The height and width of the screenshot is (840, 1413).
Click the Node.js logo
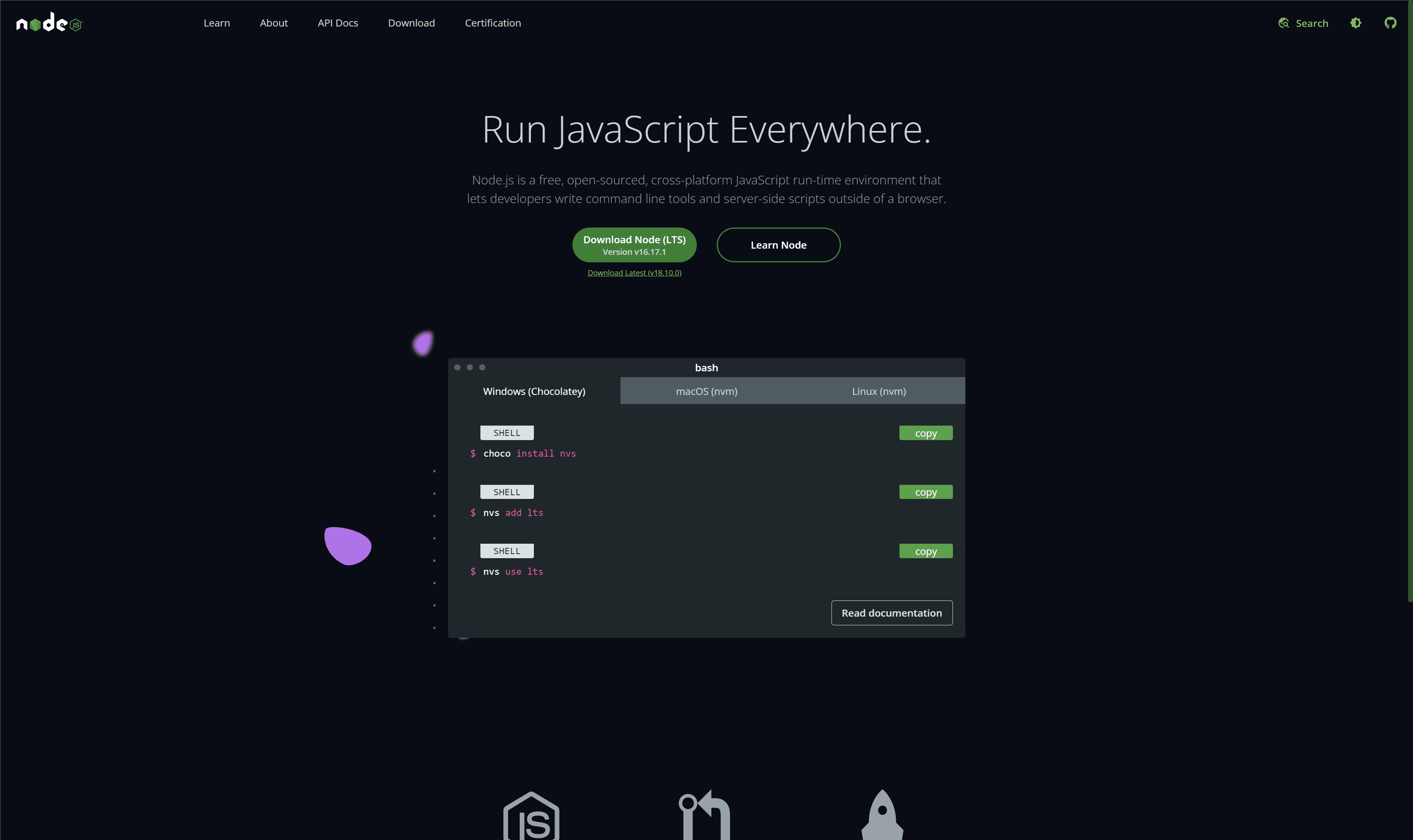pos(49,23)
